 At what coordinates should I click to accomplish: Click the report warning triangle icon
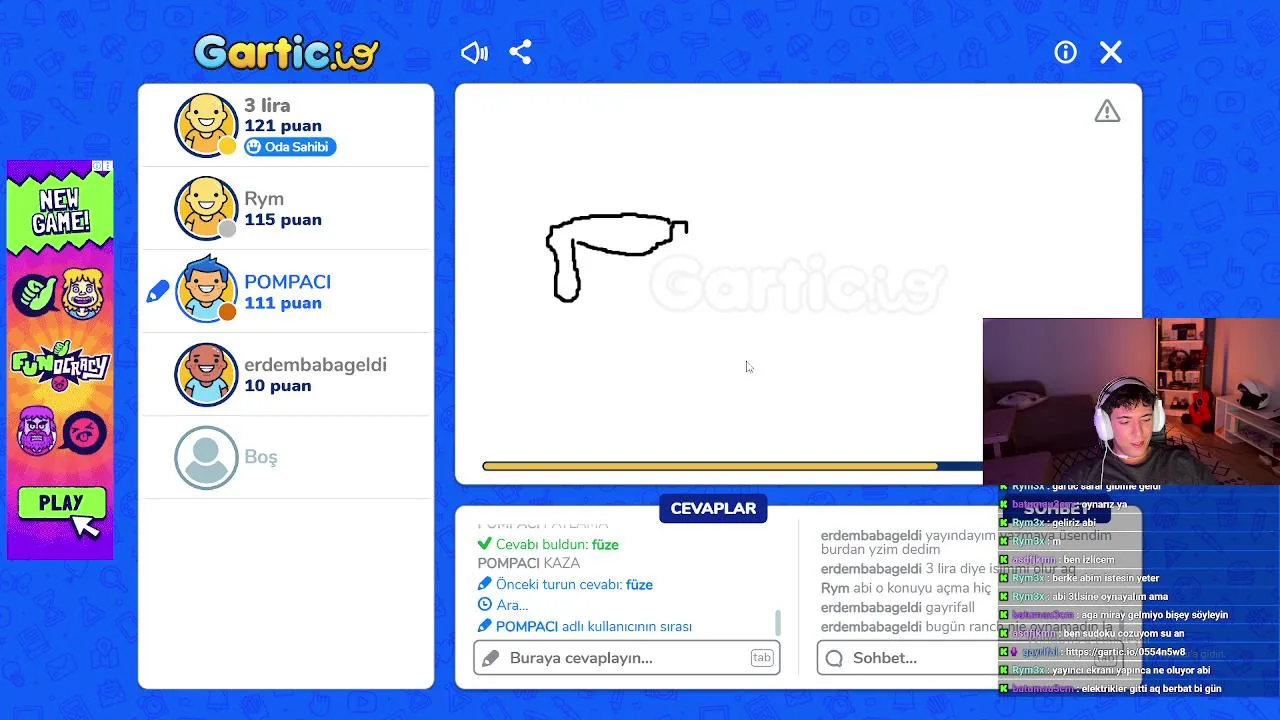[1107, 111]
